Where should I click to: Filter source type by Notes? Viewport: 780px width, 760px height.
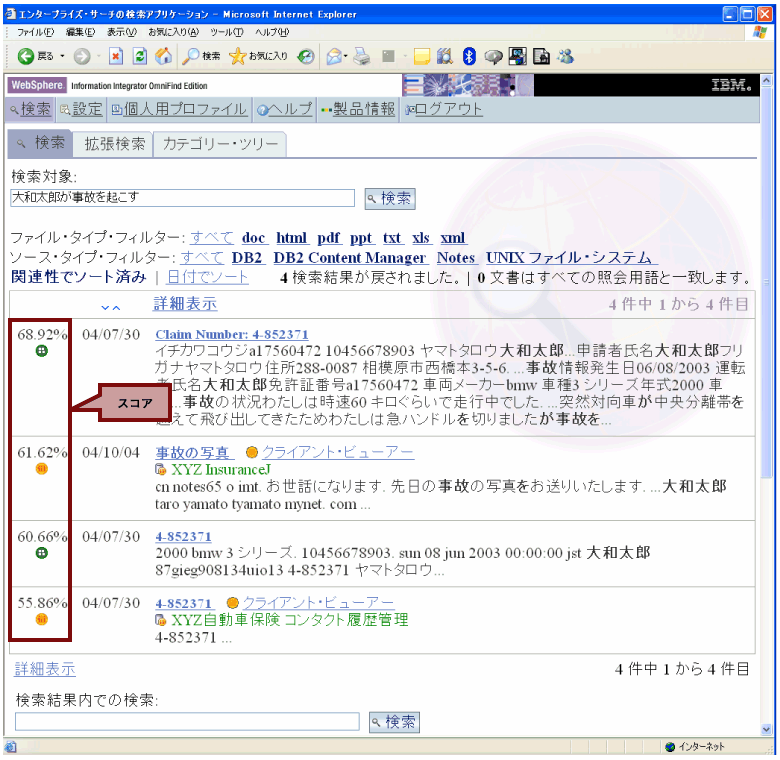click(x=456, y=258)
